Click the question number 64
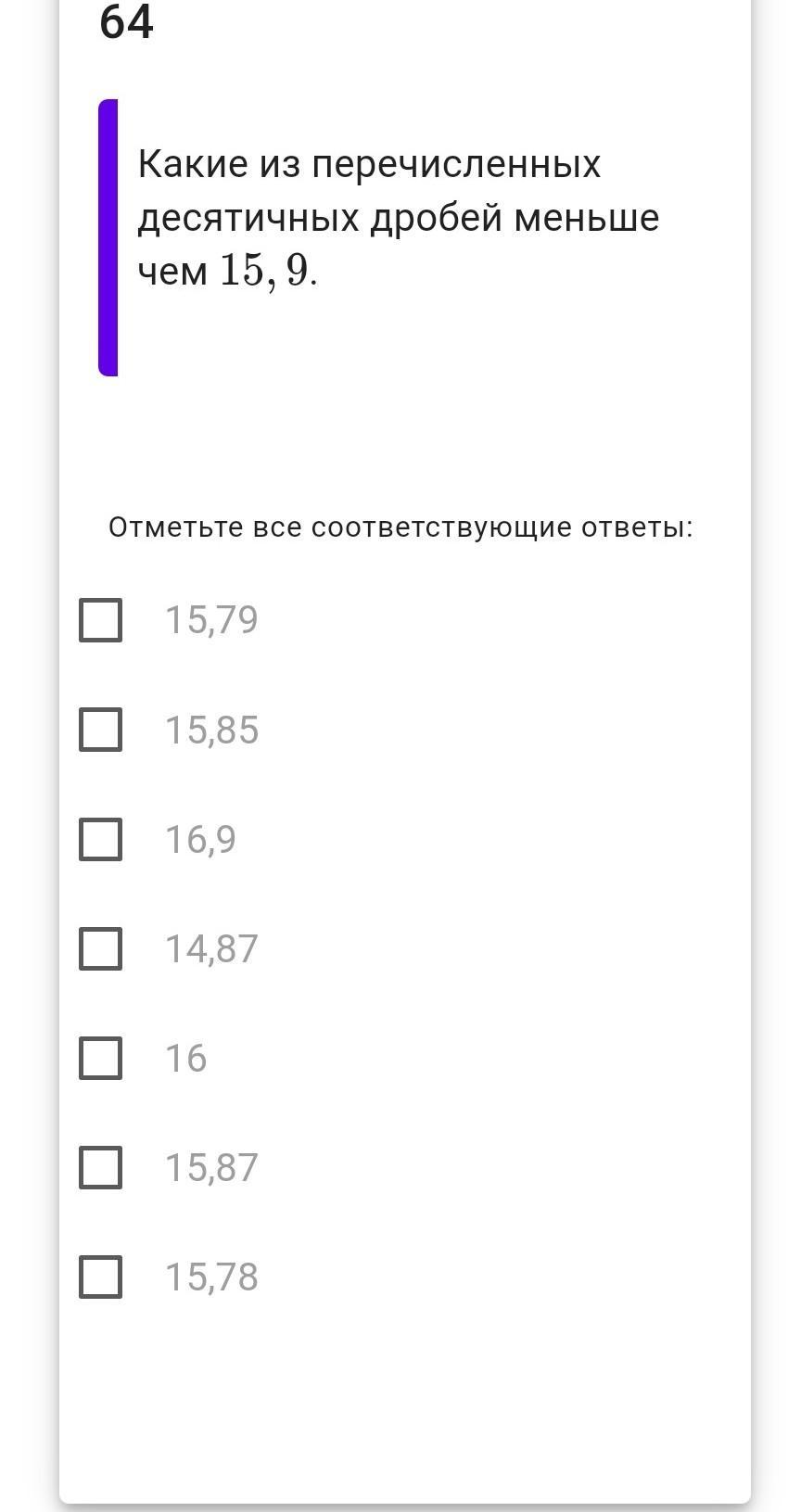The image size is (801, 1512). 126,22
